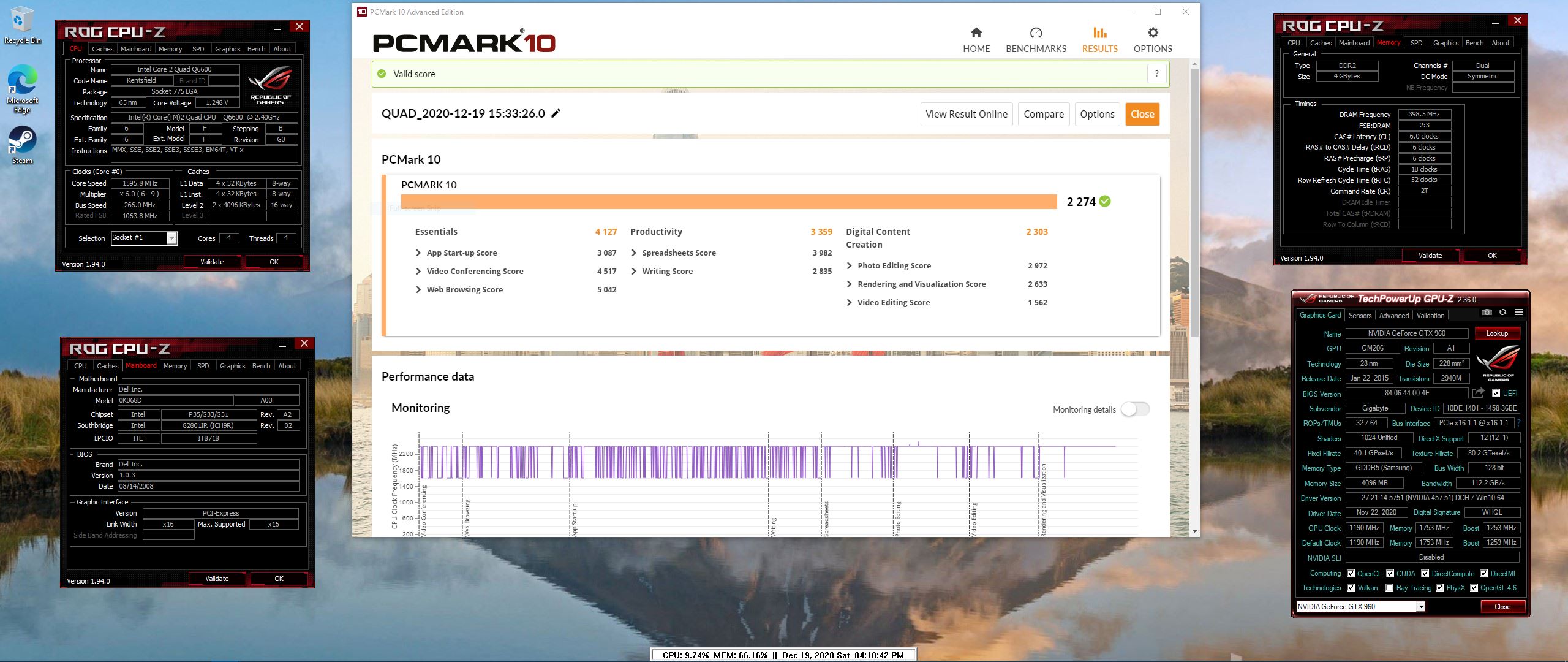
Task: Click Lookup button in GPU-Z
Action: tap(1497, 333)
